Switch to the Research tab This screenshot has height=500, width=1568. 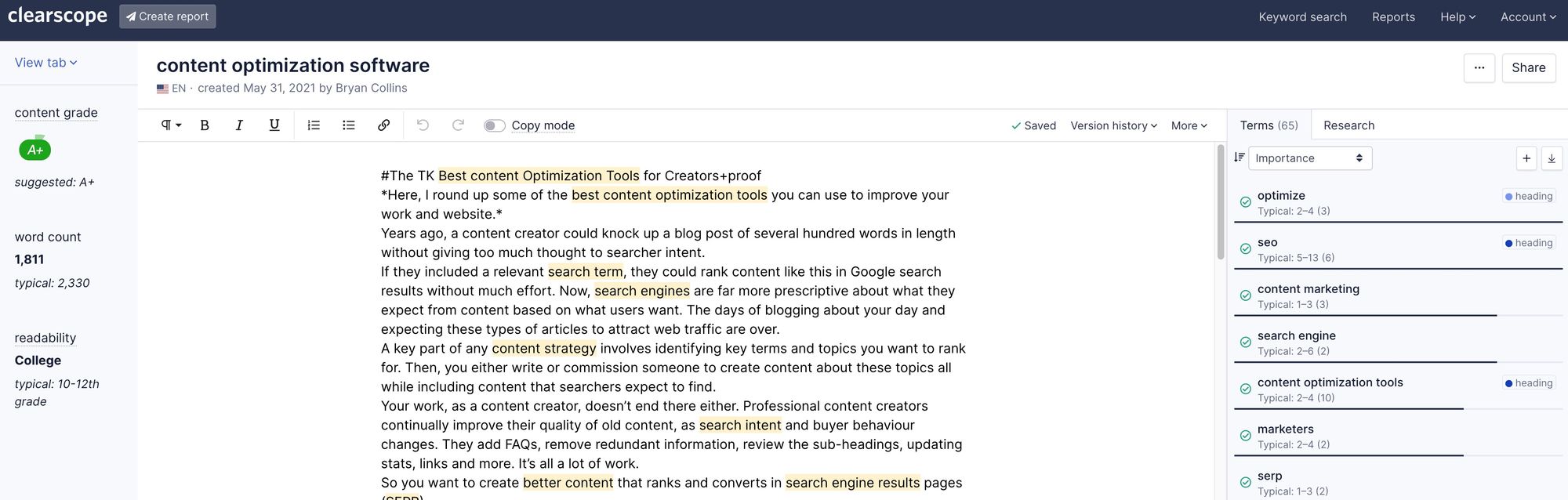coord(1348,125)
